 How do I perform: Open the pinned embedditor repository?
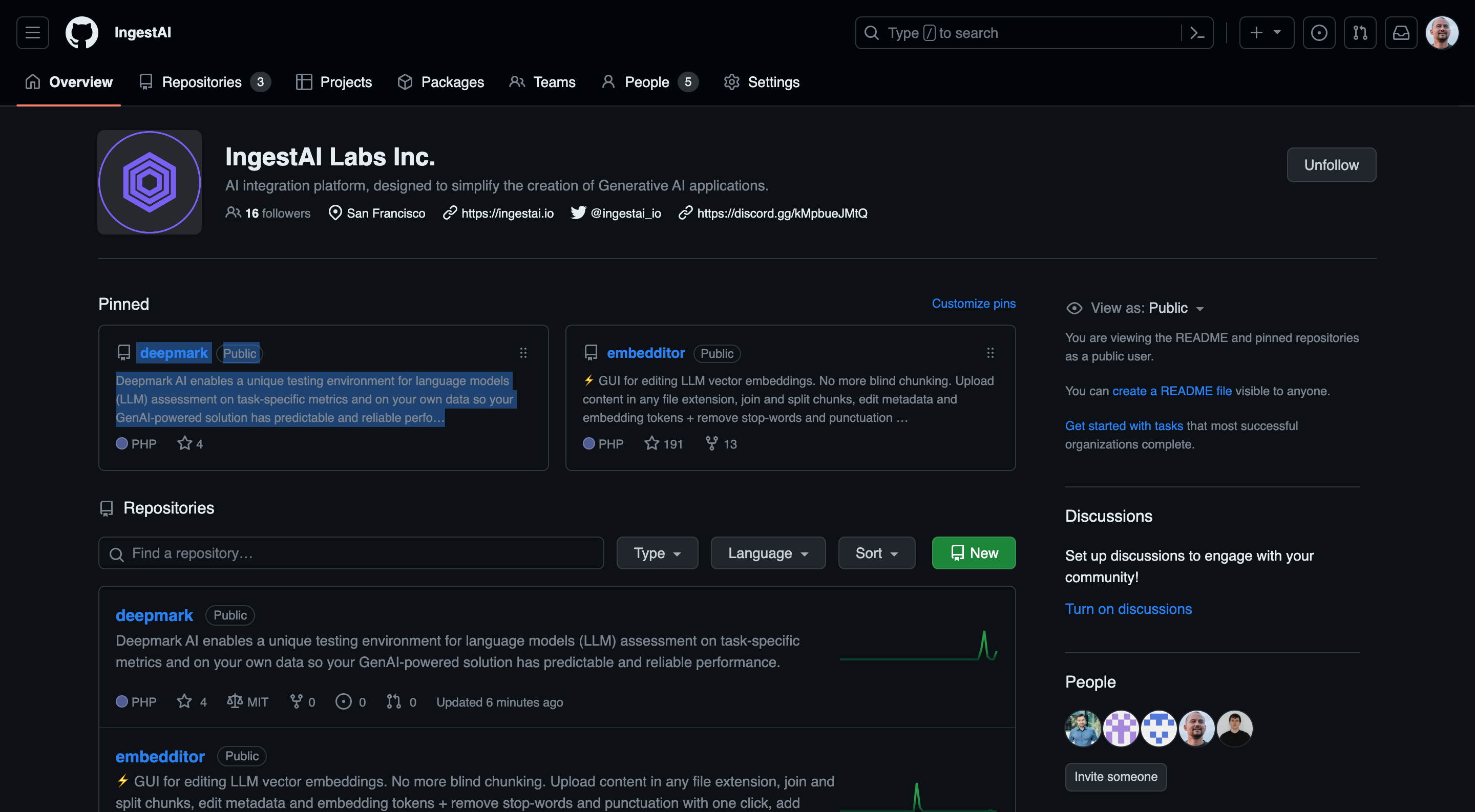(x=646, y=353)
